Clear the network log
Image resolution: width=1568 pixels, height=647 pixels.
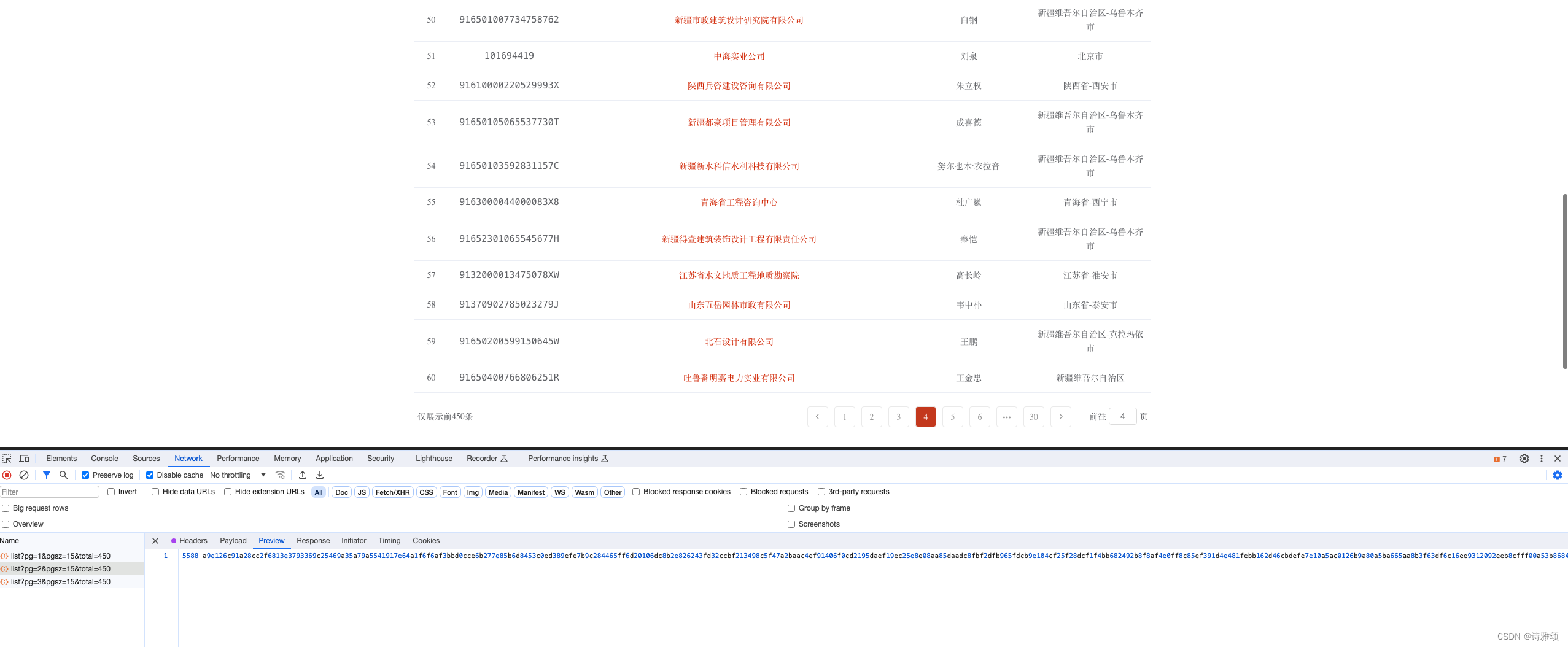(x=24, y=475)
